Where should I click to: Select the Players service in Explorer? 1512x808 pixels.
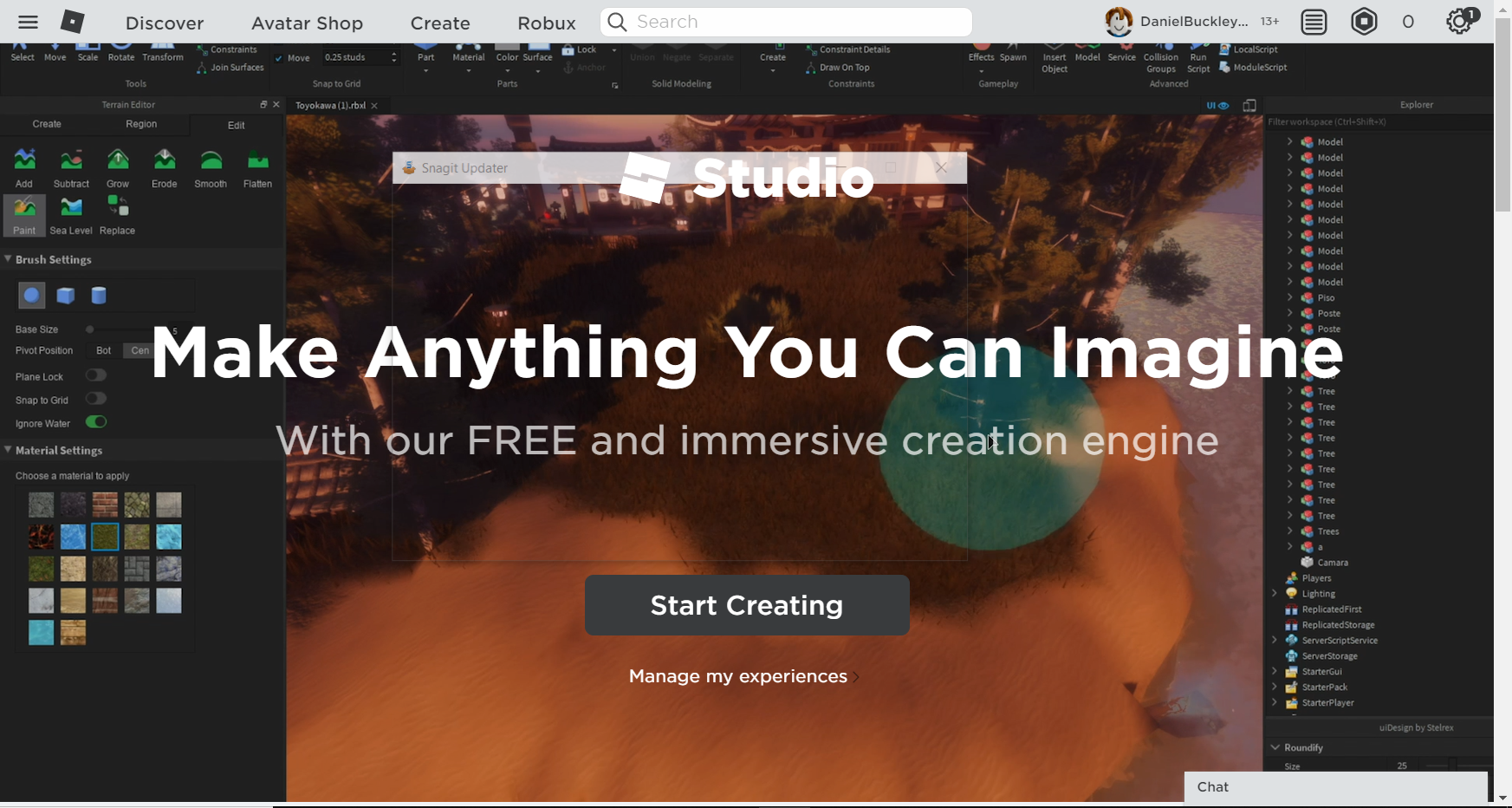coord(1316,578)
